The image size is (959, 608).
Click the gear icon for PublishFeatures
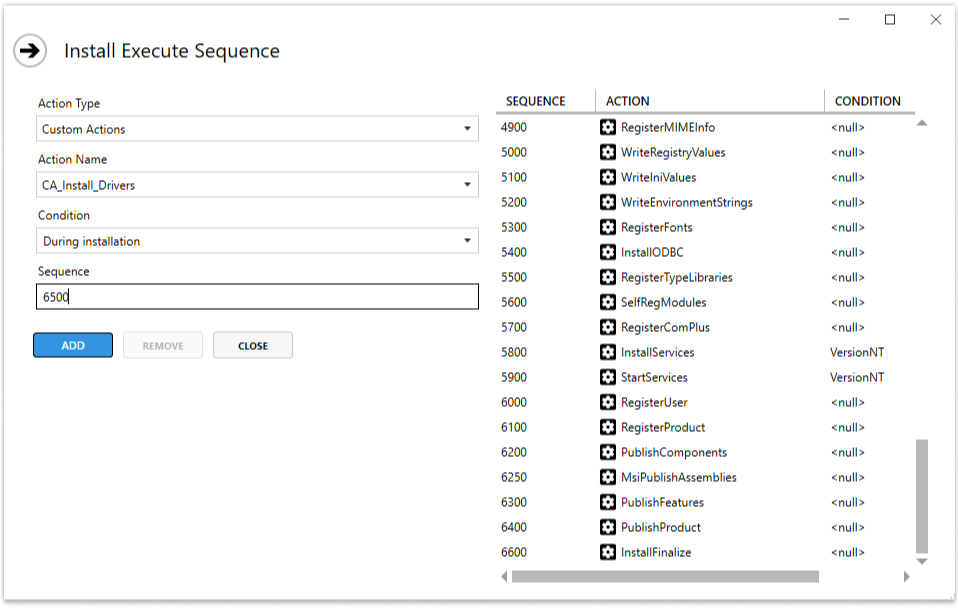(607, 502)
